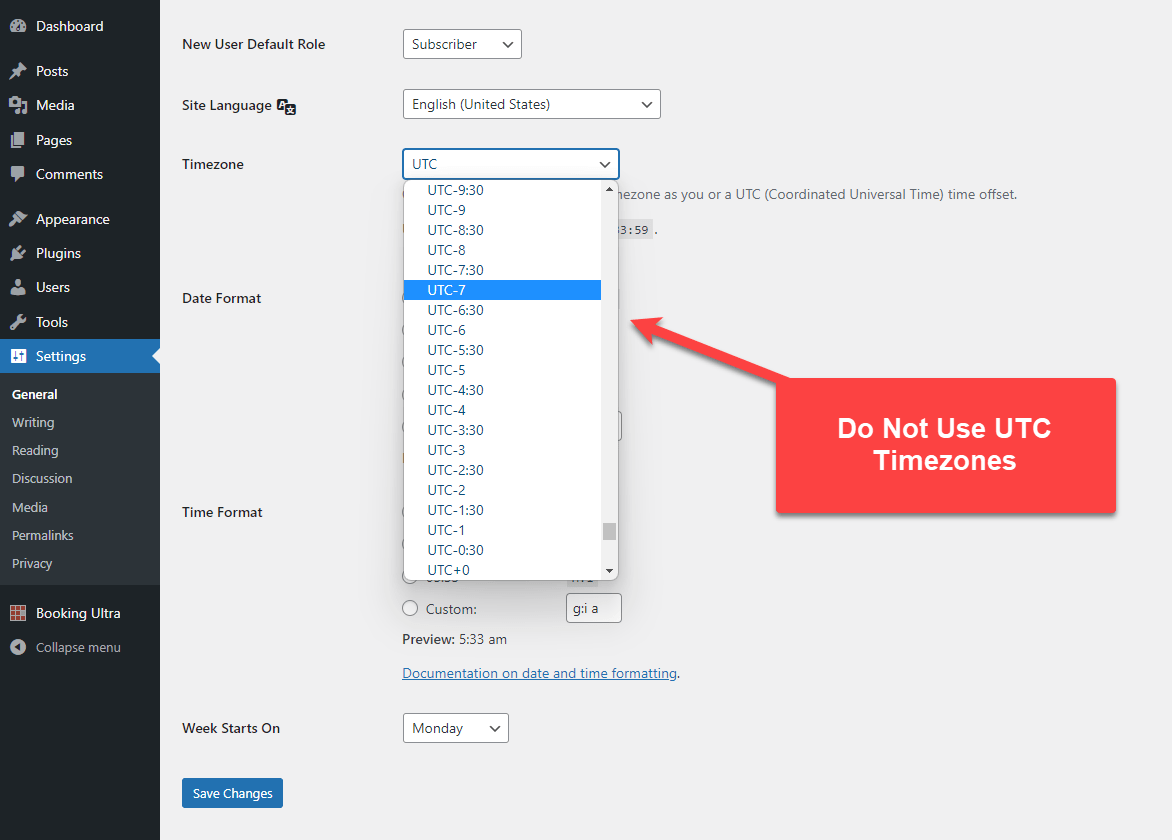This screenshot has width=1172, height=840.
Task: Click the Plugins plug icon
Action: (18, 253)
